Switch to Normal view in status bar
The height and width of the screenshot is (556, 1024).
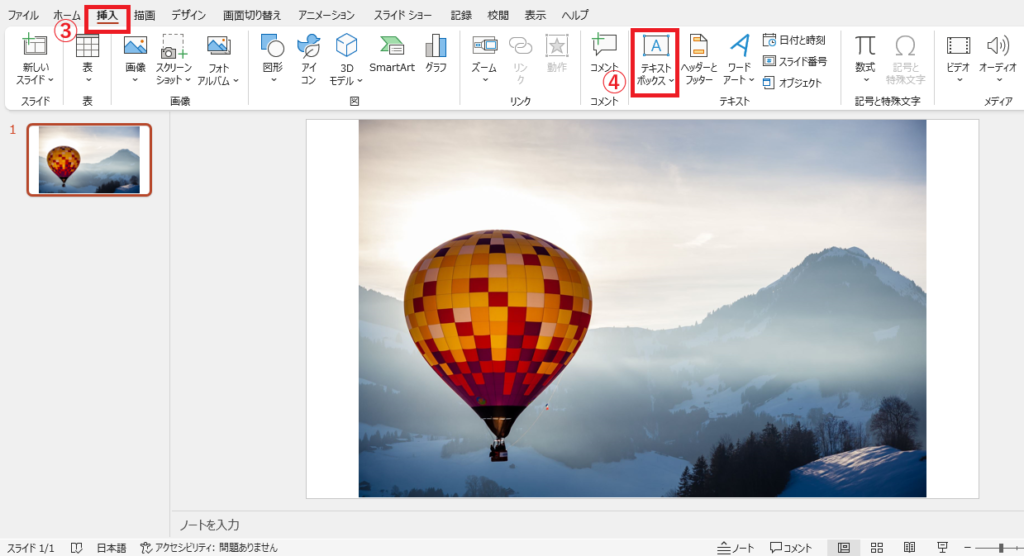tap(844, 548)
